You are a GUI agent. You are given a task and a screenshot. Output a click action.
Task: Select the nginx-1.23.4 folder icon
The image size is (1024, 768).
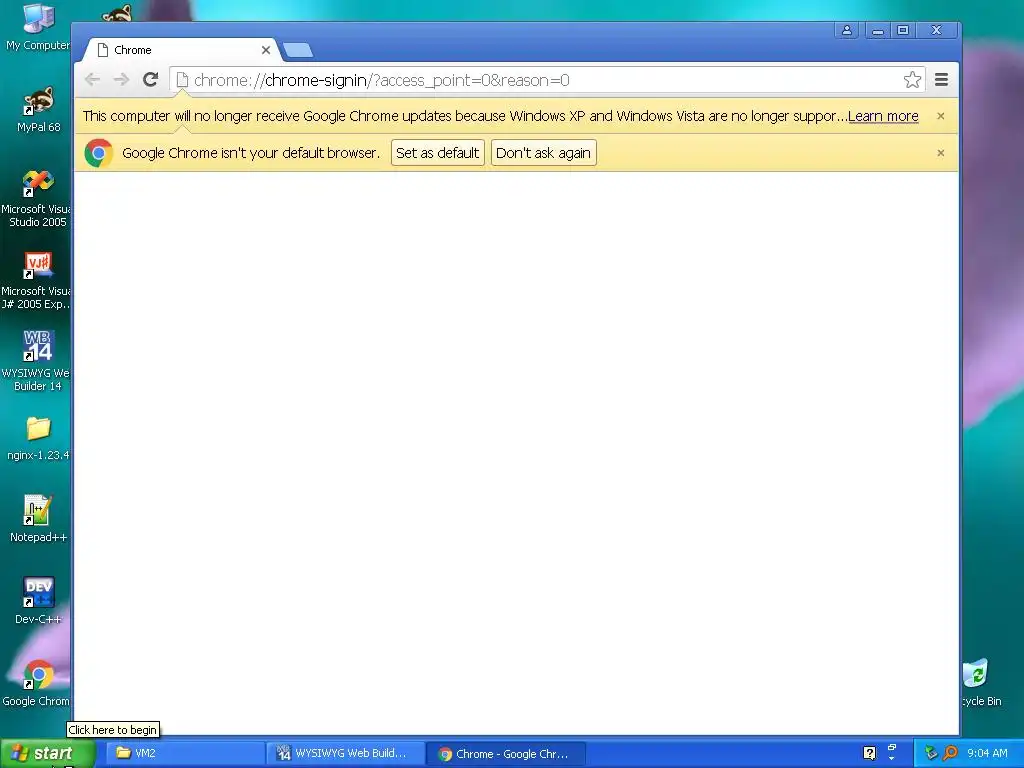tap(38, 438)
